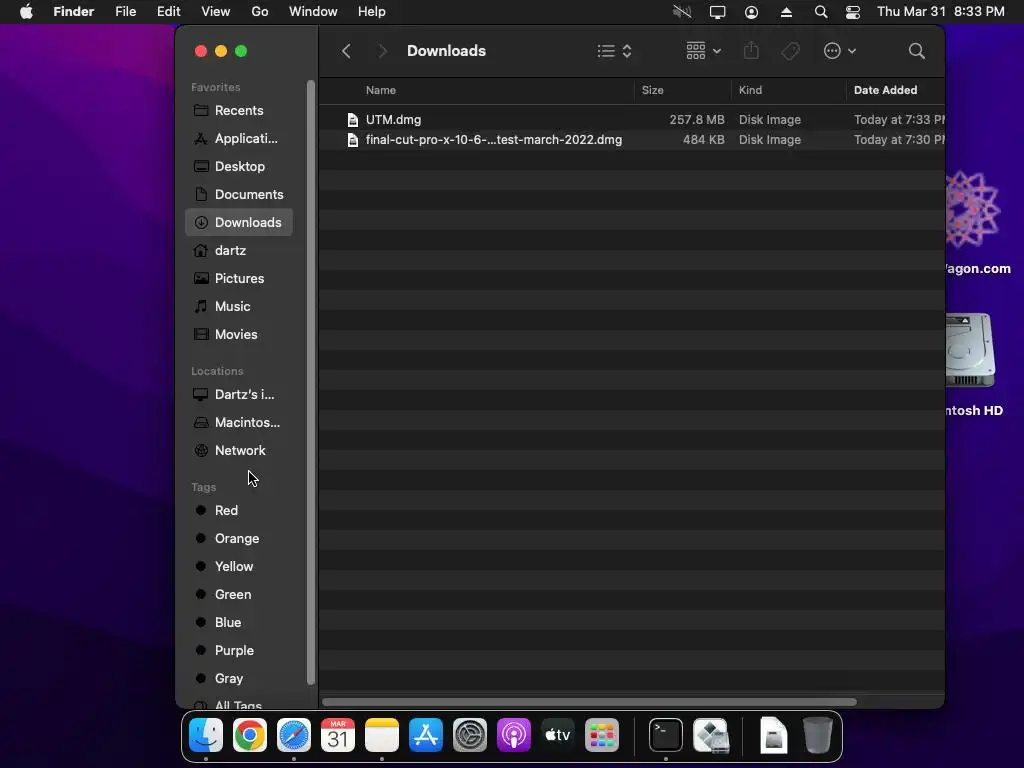Open the View menu
Viewport: 1024px width, 768px height.
pos(216,12)
